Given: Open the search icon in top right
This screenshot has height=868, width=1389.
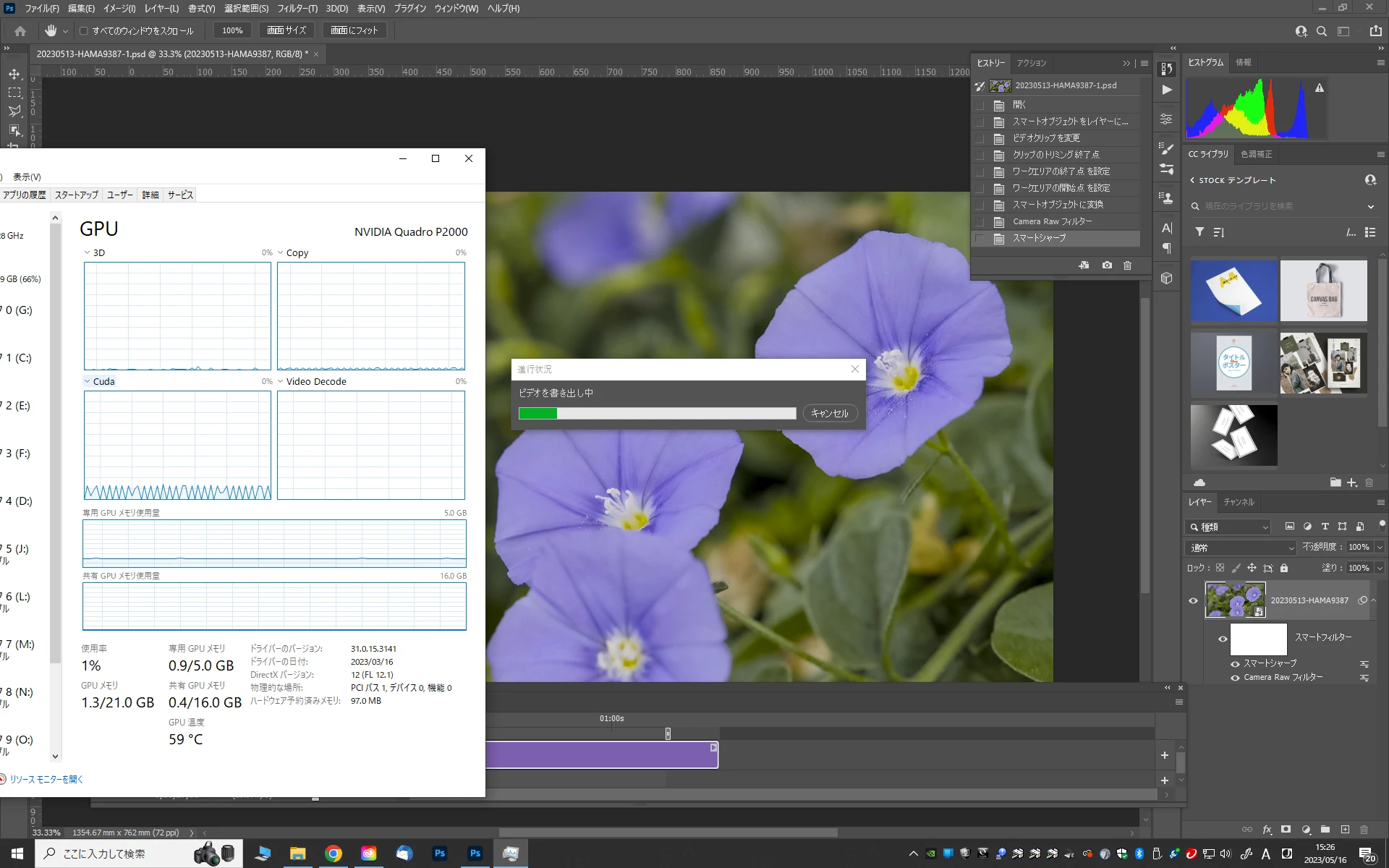Looking at the screenshot, I should pyautogui.click(x=1322, y=31).
